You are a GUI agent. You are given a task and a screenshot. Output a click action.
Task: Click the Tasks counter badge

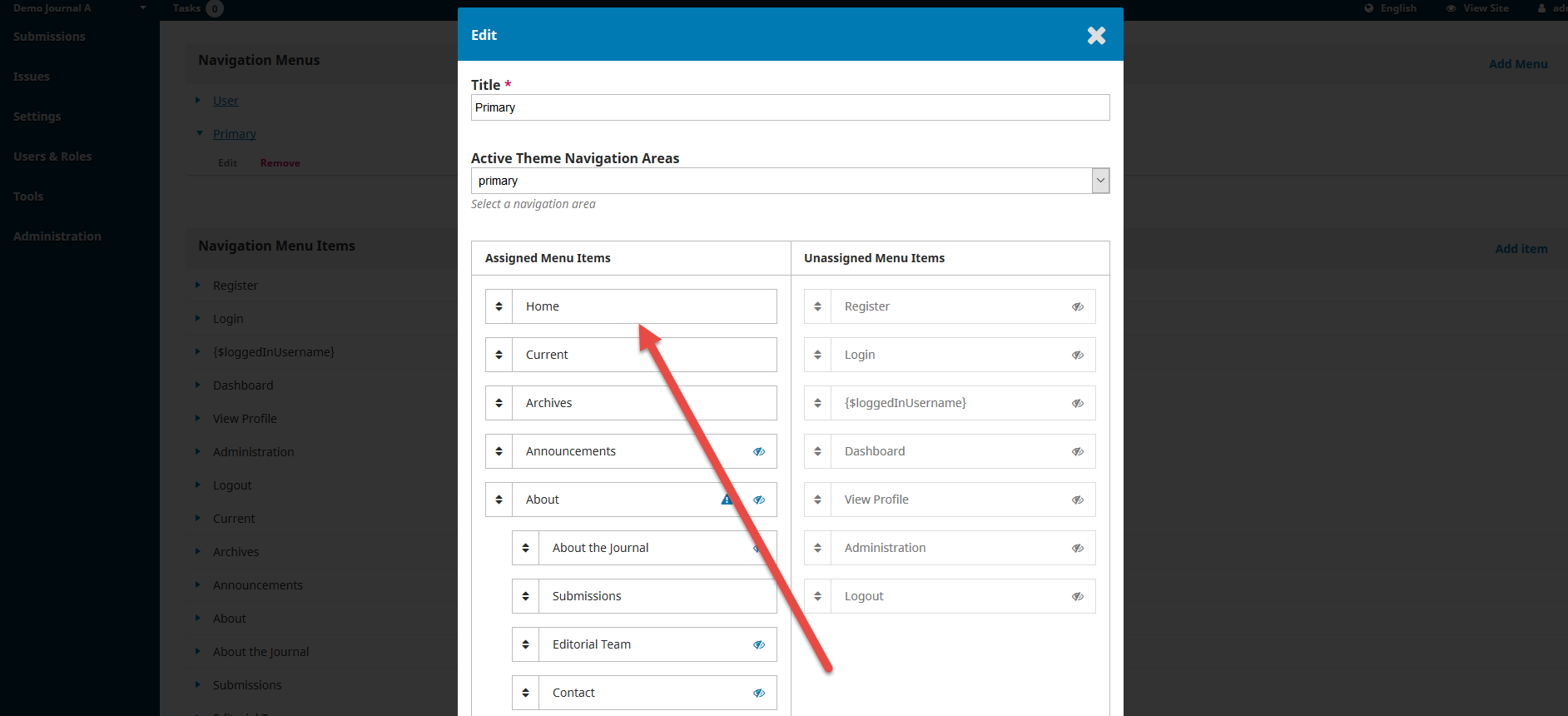215,9
